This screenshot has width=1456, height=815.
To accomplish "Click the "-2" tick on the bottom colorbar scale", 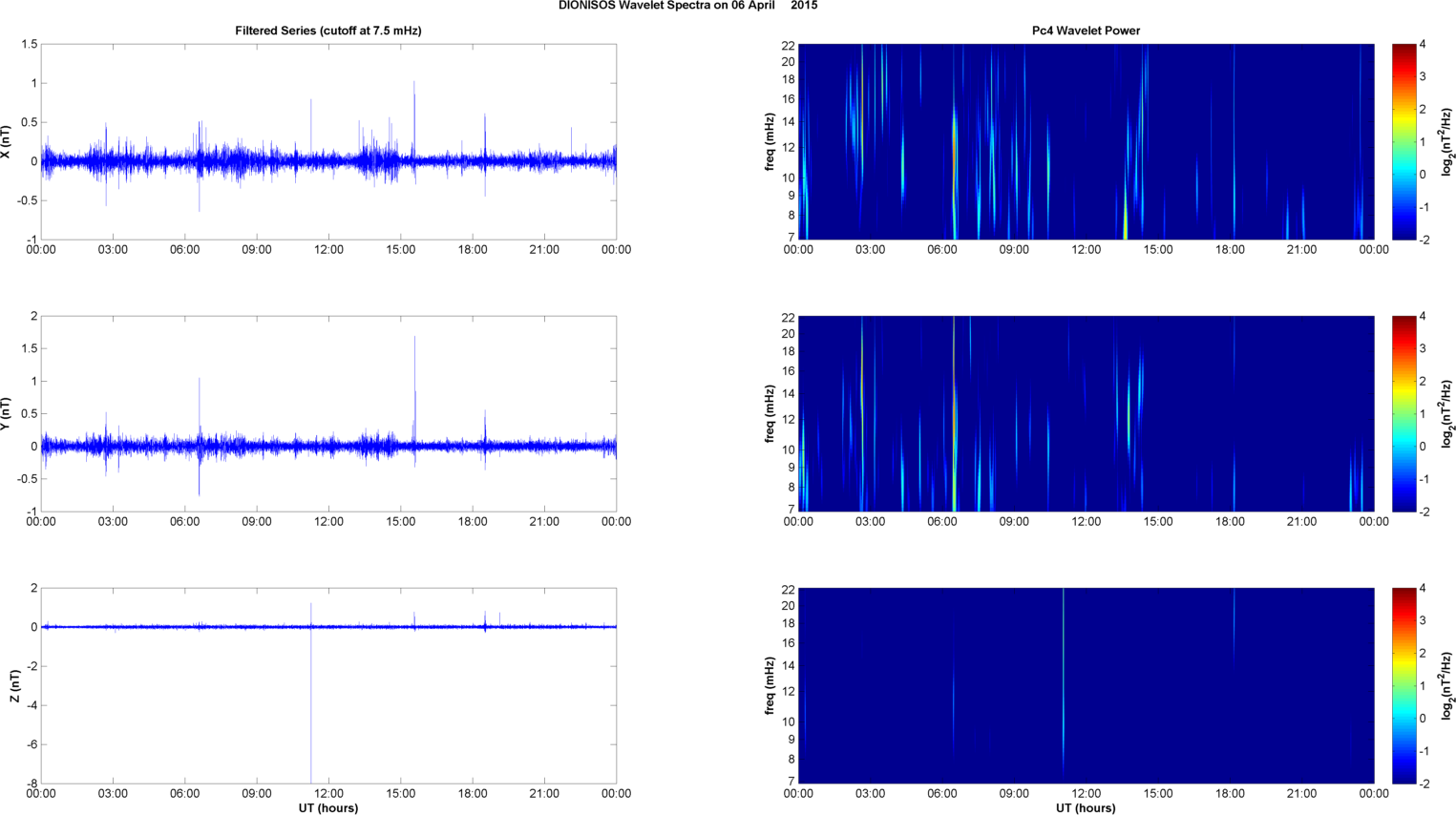I will click(1424, 784).
